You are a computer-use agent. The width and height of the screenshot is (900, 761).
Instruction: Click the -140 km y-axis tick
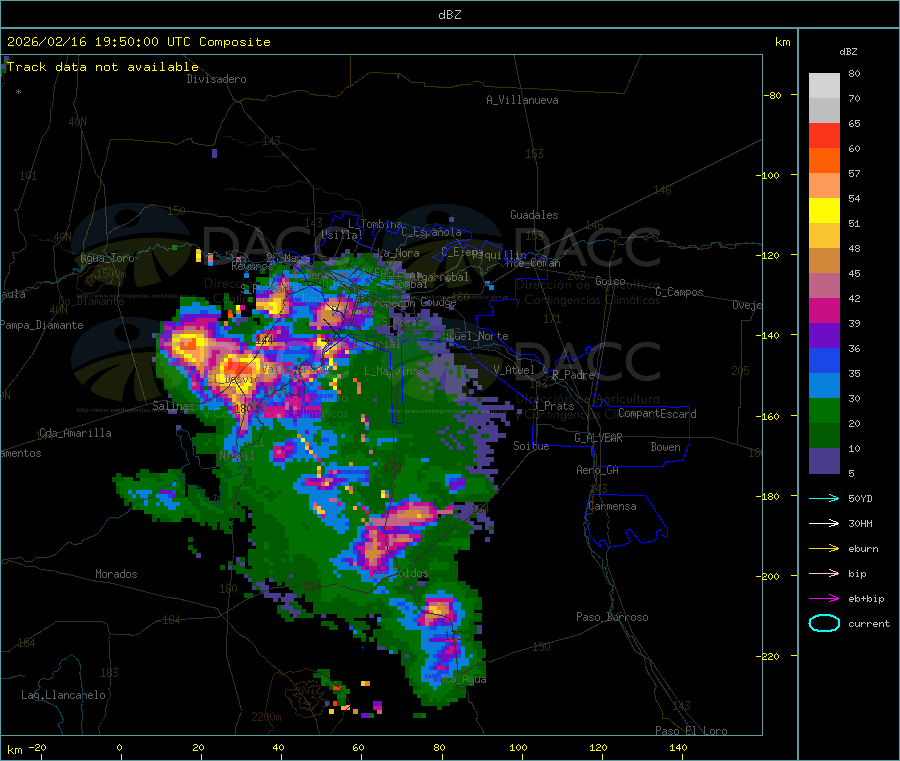point(769,335)
